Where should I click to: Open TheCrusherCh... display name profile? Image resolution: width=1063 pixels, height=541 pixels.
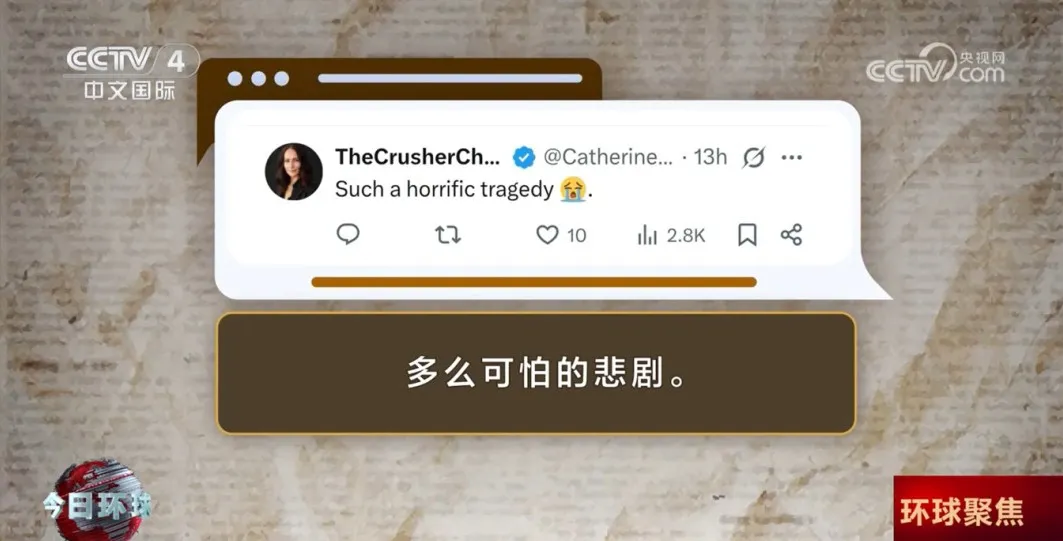point(418,157)
